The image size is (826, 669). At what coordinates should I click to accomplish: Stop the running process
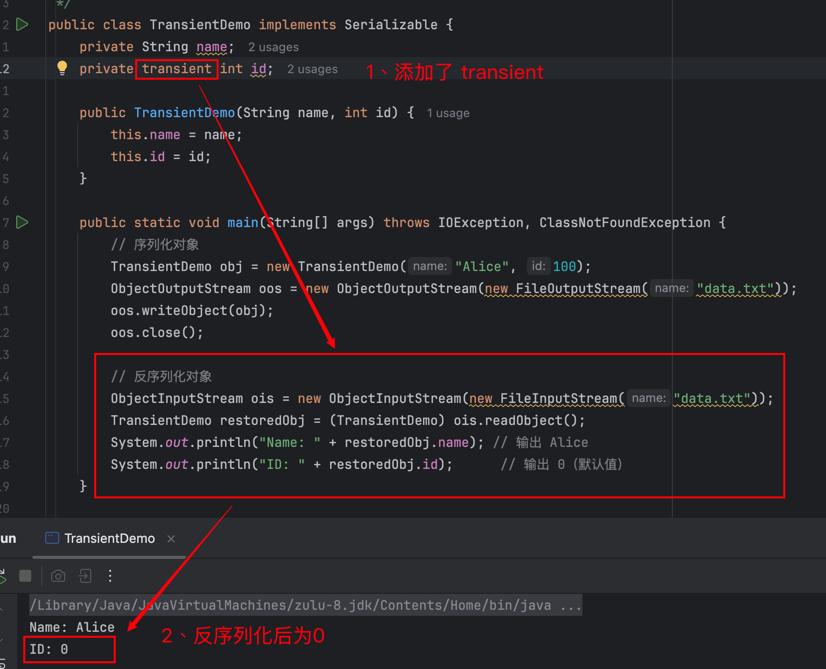(26, 576)
